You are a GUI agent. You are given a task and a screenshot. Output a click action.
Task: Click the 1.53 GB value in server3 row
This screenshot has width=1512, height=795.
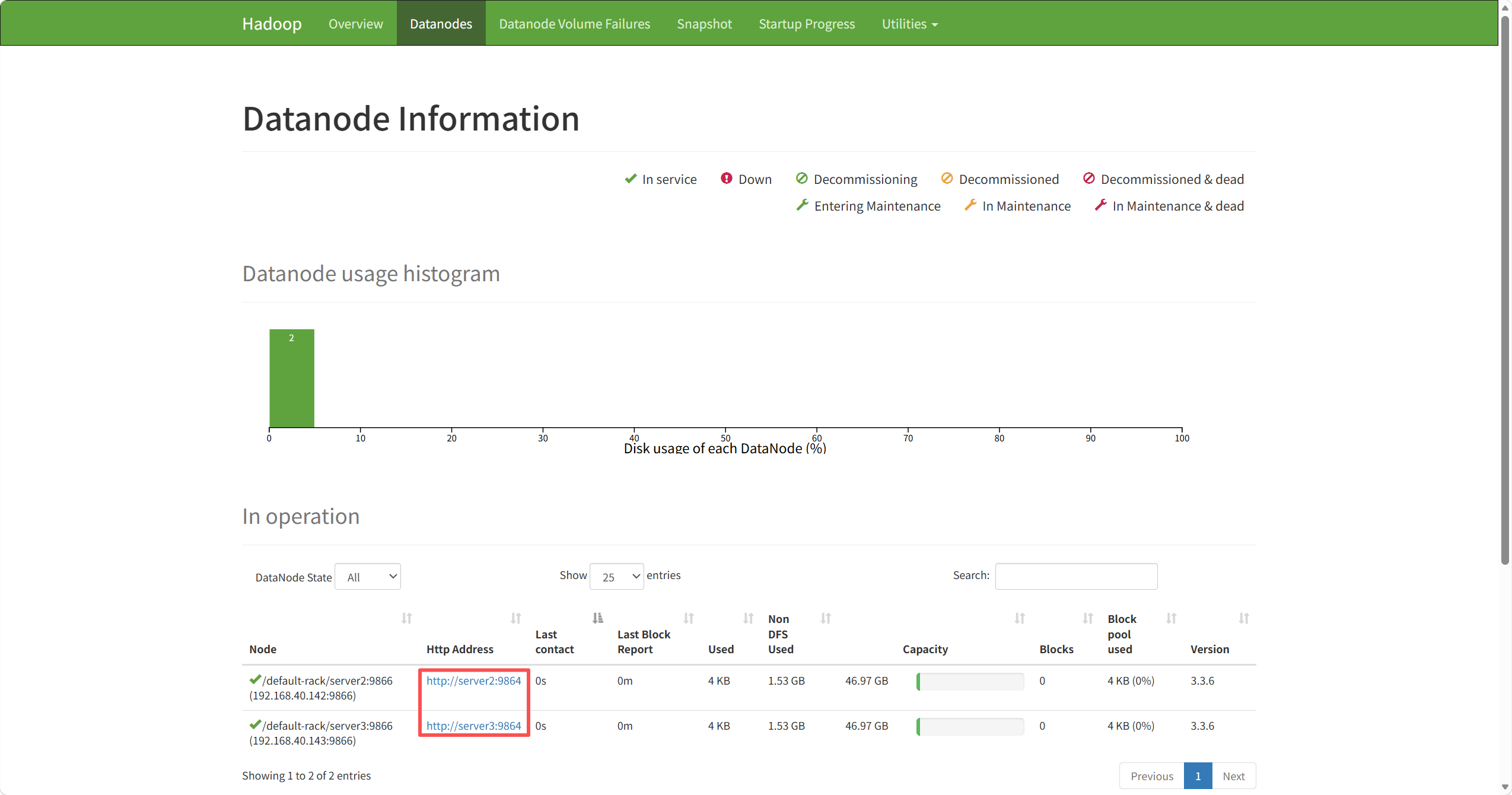pos(787,726)
